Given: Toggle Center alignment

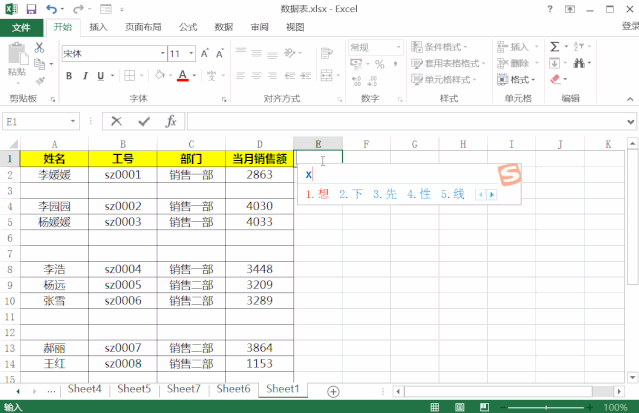Looking at the screenshot, I should (256, 75).
